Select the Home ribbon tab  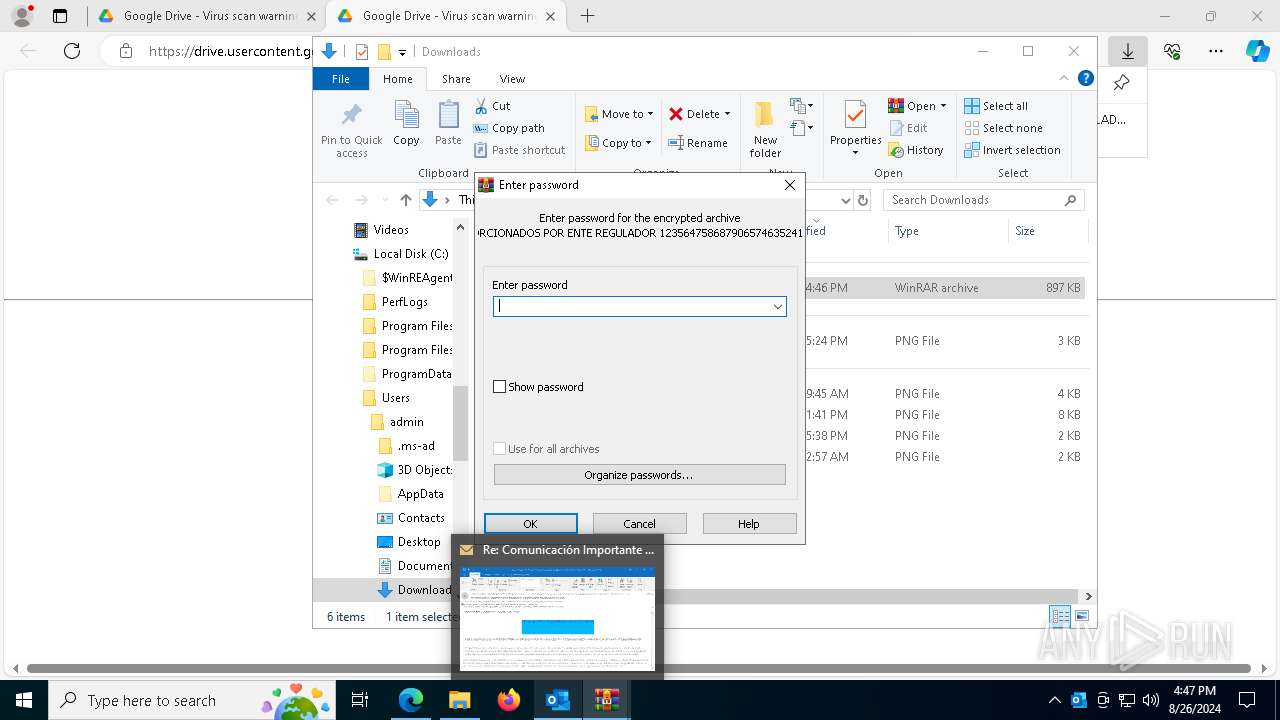point(397,79)
